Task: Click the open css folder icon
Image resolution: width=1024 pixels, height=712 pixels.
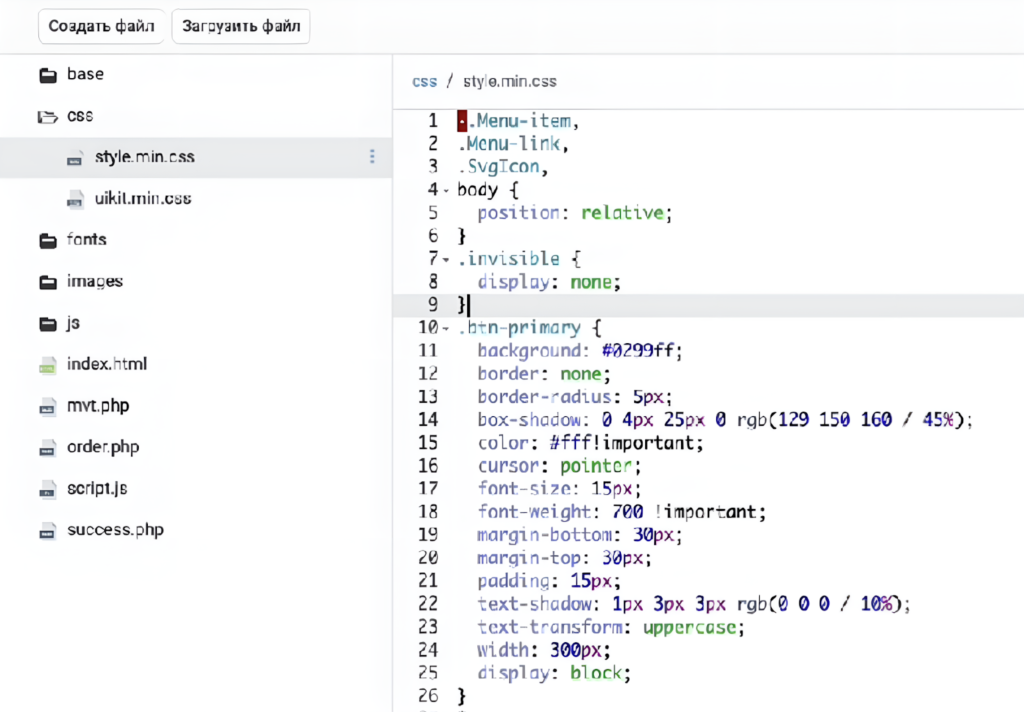Action: [x=47, y=117]
